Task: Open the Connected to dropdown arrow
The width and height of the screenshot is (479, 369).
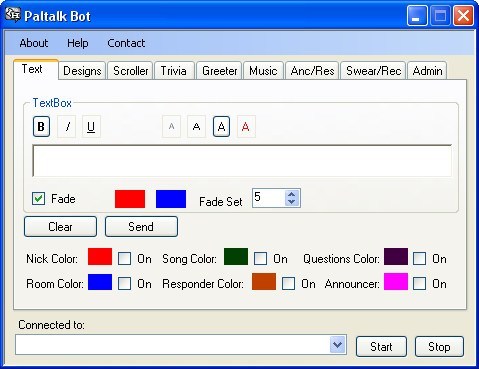Action: coord(338,345)
